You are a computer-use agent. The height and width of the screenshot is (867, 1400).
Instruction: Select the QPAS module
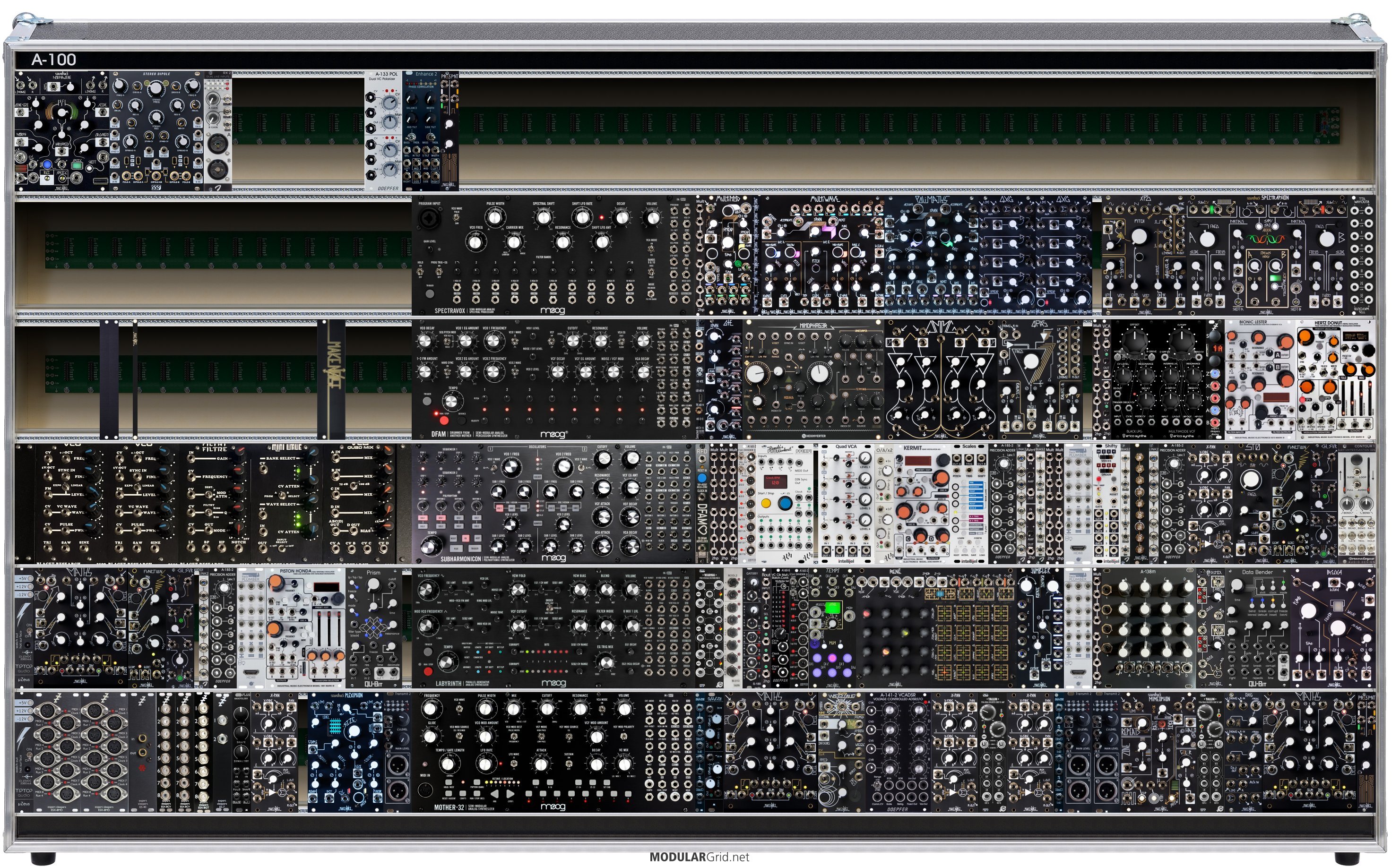pyautogui.click(x=1039, y=379)
